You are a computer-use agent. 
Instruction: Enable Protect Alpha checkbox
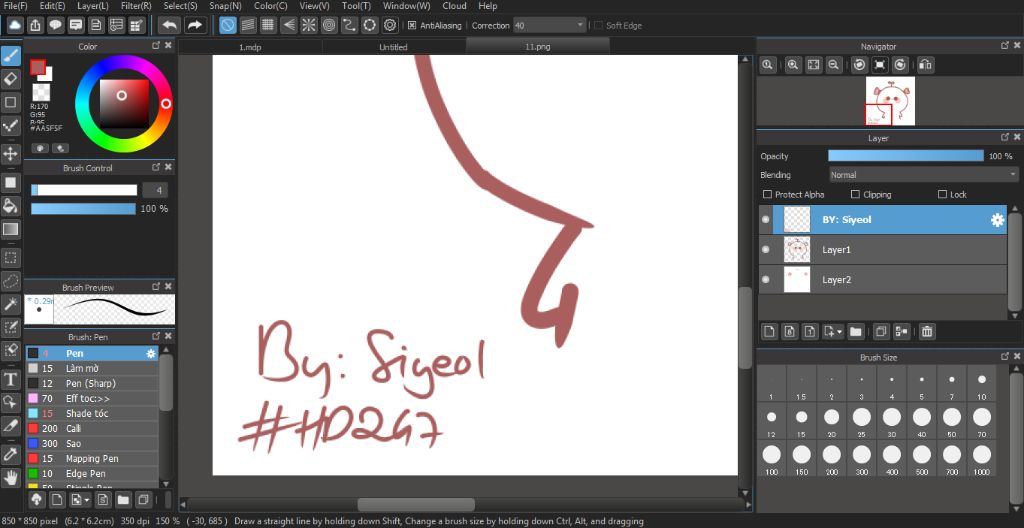pyautogui.click(x=767, y=195)
